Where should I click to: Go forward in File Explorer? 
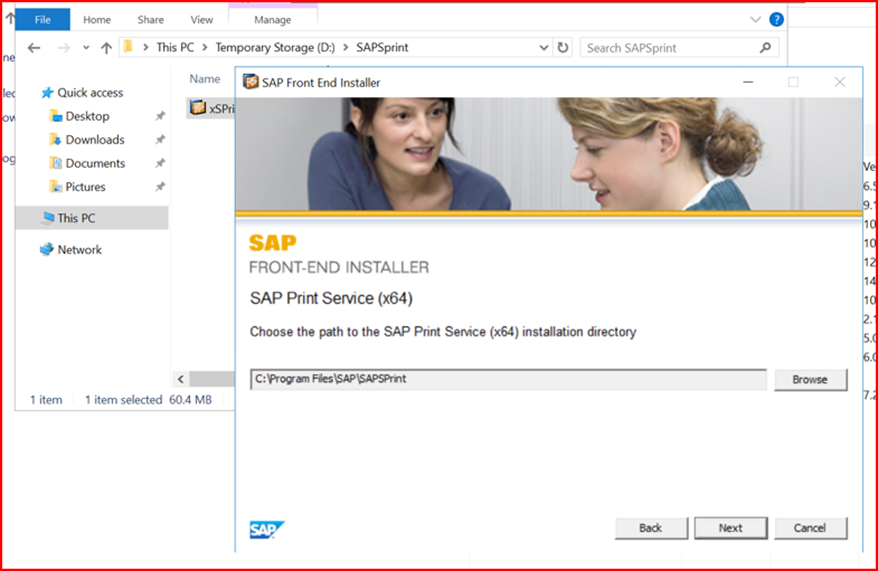63,48
